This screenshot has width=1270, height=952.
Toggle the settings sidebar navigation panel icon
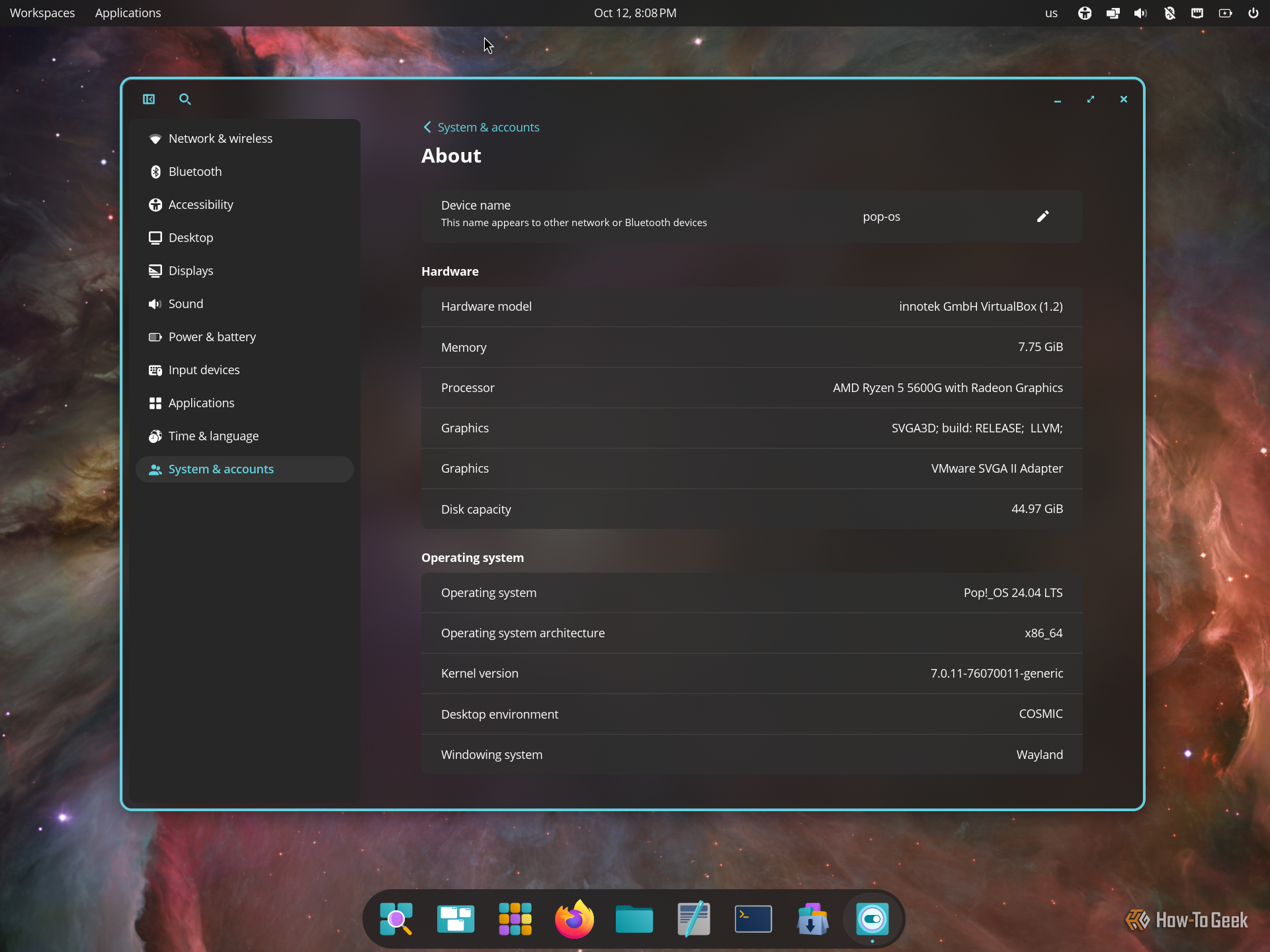tap(149, 99)
